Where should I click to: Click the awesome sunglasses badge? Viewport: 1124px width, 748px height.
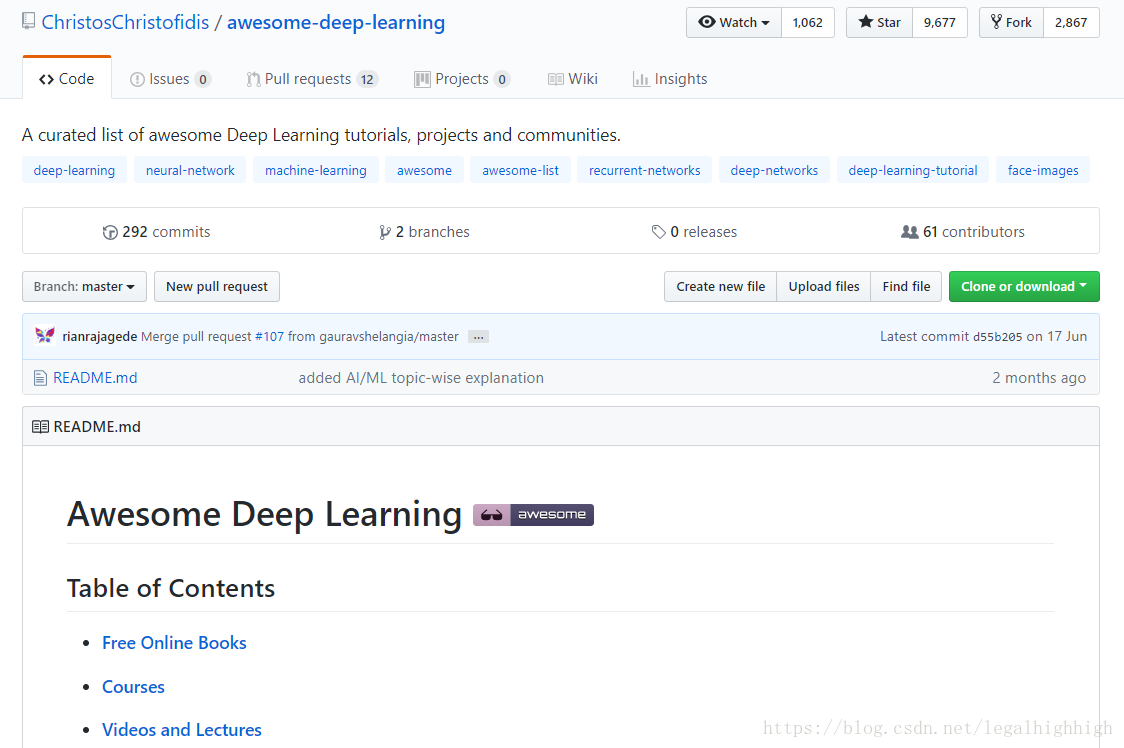[x=533, y=514]
